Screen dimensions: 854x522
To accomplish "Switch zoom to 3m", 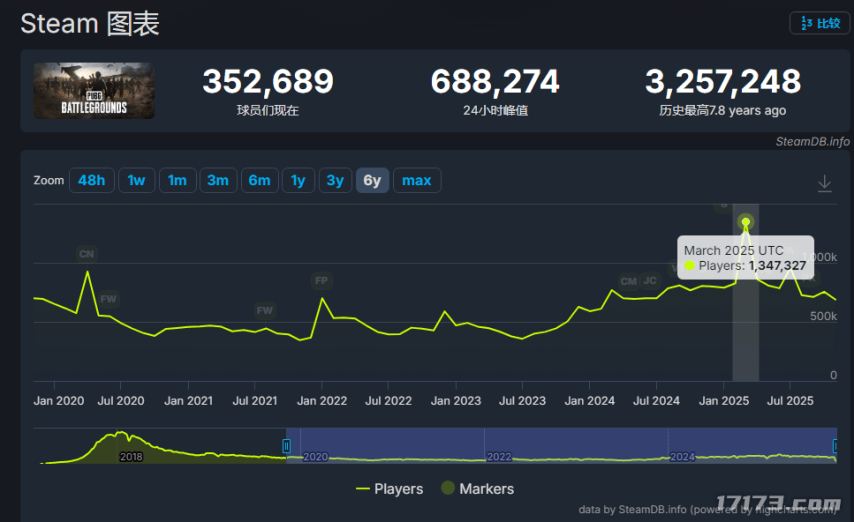I will pos(217,181).
